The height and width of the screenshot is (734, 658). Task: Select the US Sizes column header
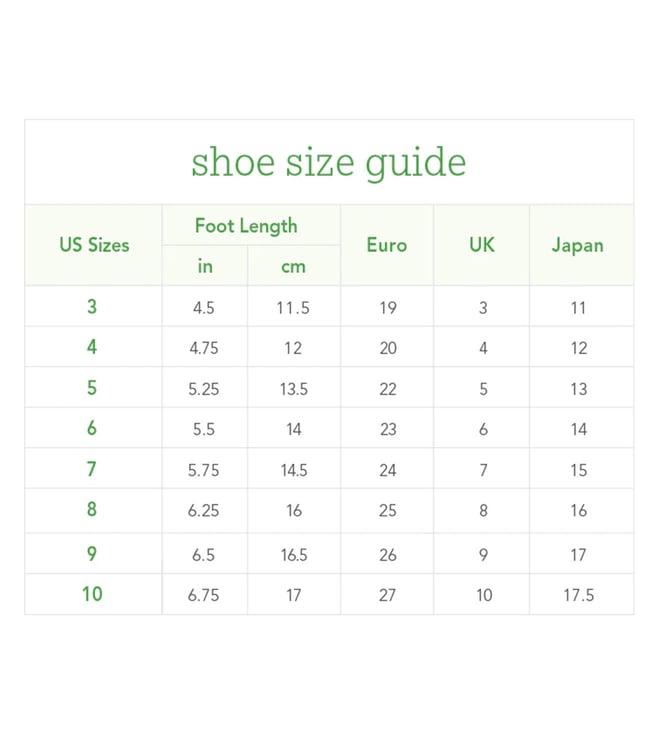point(94,245)
